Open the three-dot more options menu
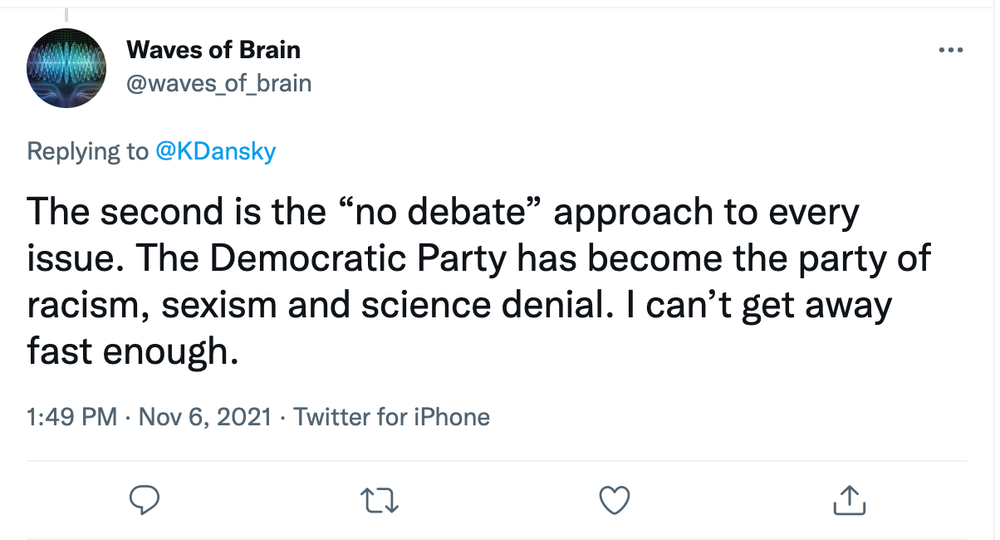The height and width of the screenshot is (540, 1000). (x=949, y=50)
